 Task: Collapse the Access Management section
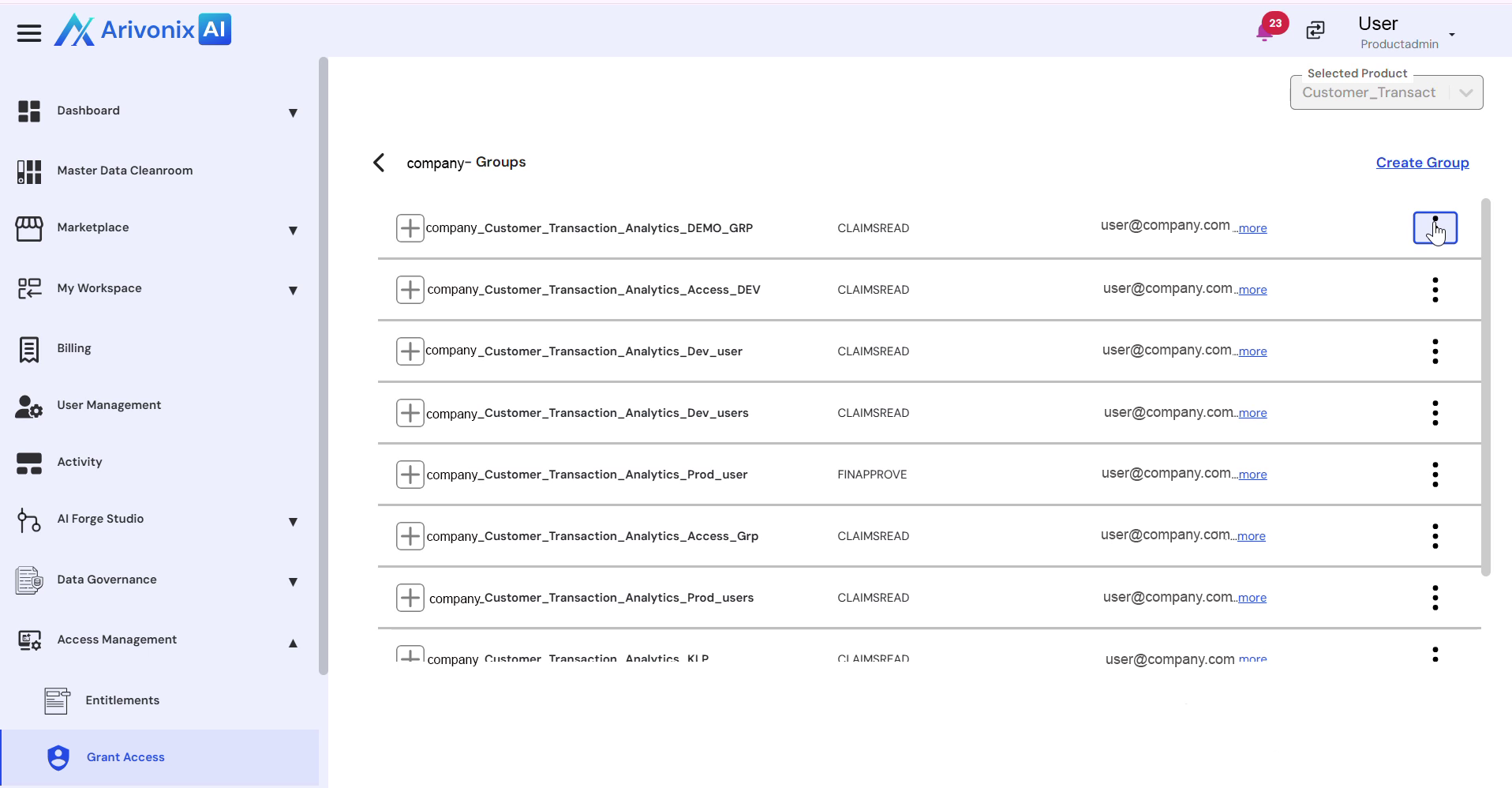[x=293, y=643]
